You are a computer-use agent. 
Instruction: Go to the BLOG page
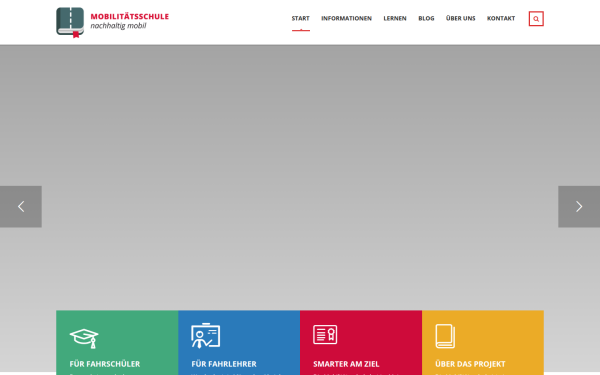(x=426, y=18)
